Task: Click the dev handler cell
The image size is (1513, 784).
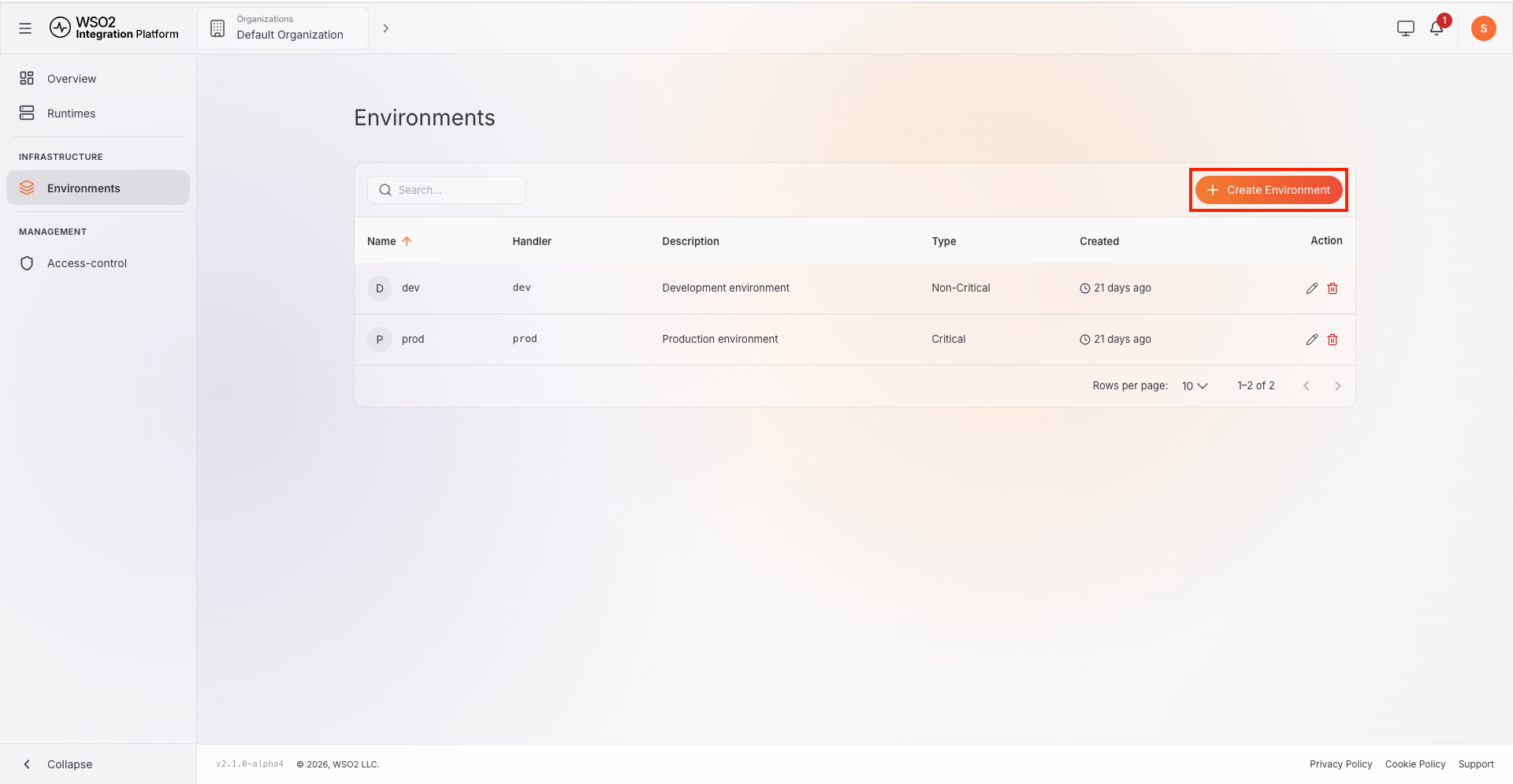Action: (522, 288)
